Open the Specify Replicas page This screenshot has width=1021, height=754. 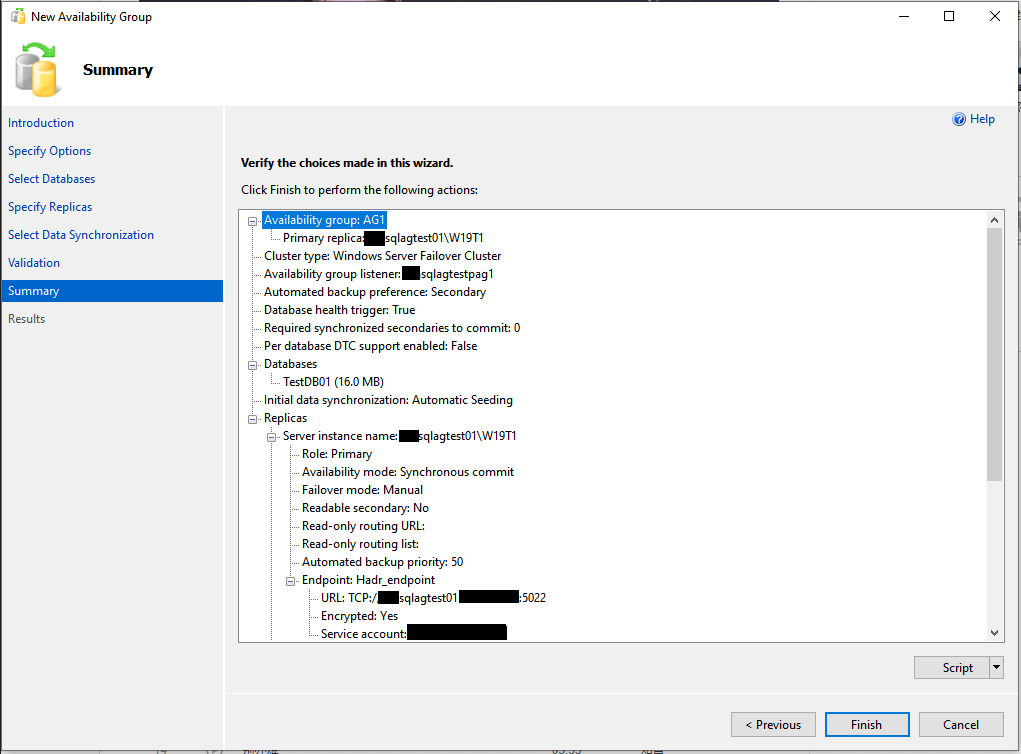[x=50, y=206]
